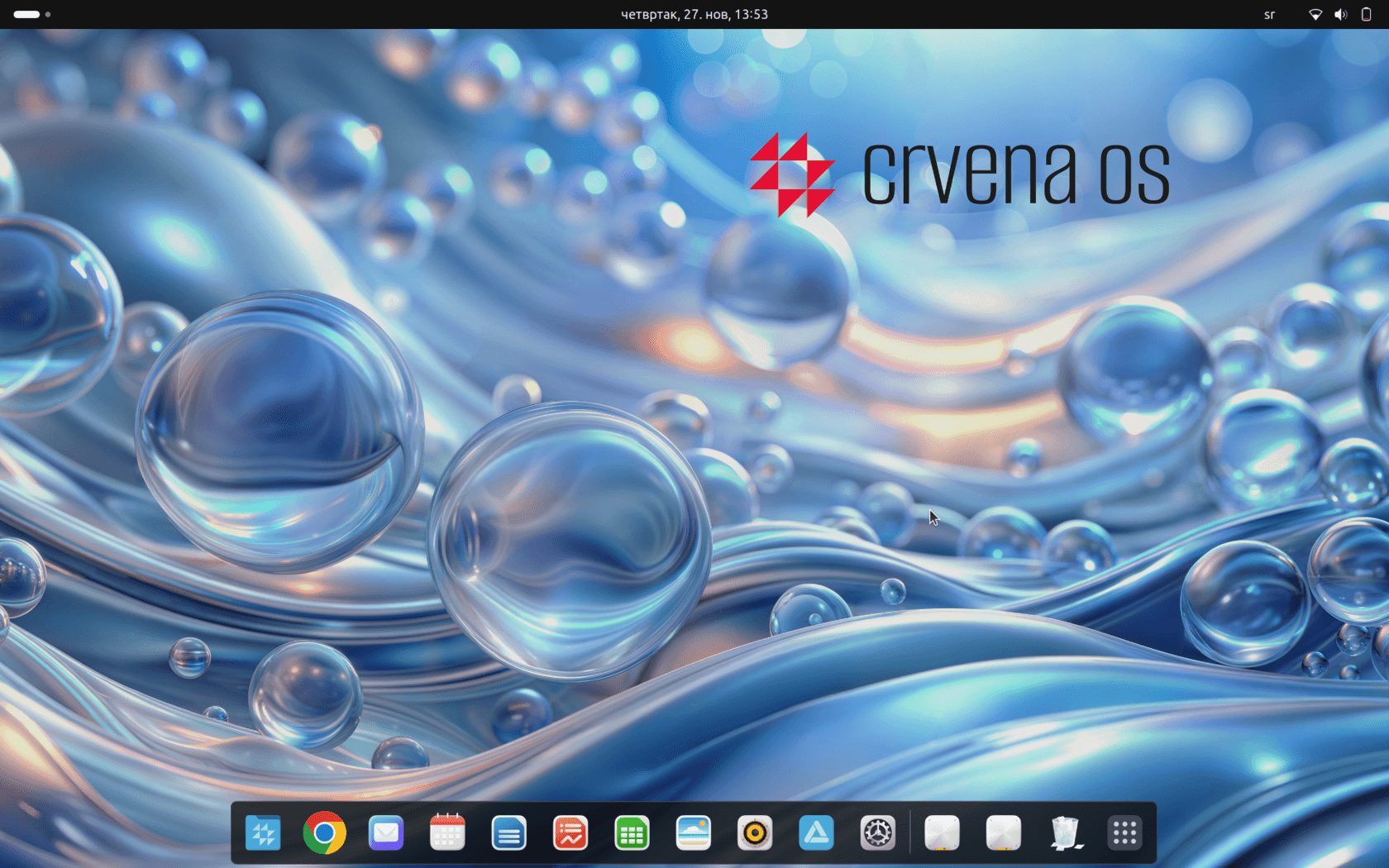1389x868 pixels.
Task: Open the Mail app in the dock
Action: tap(386, 833)
